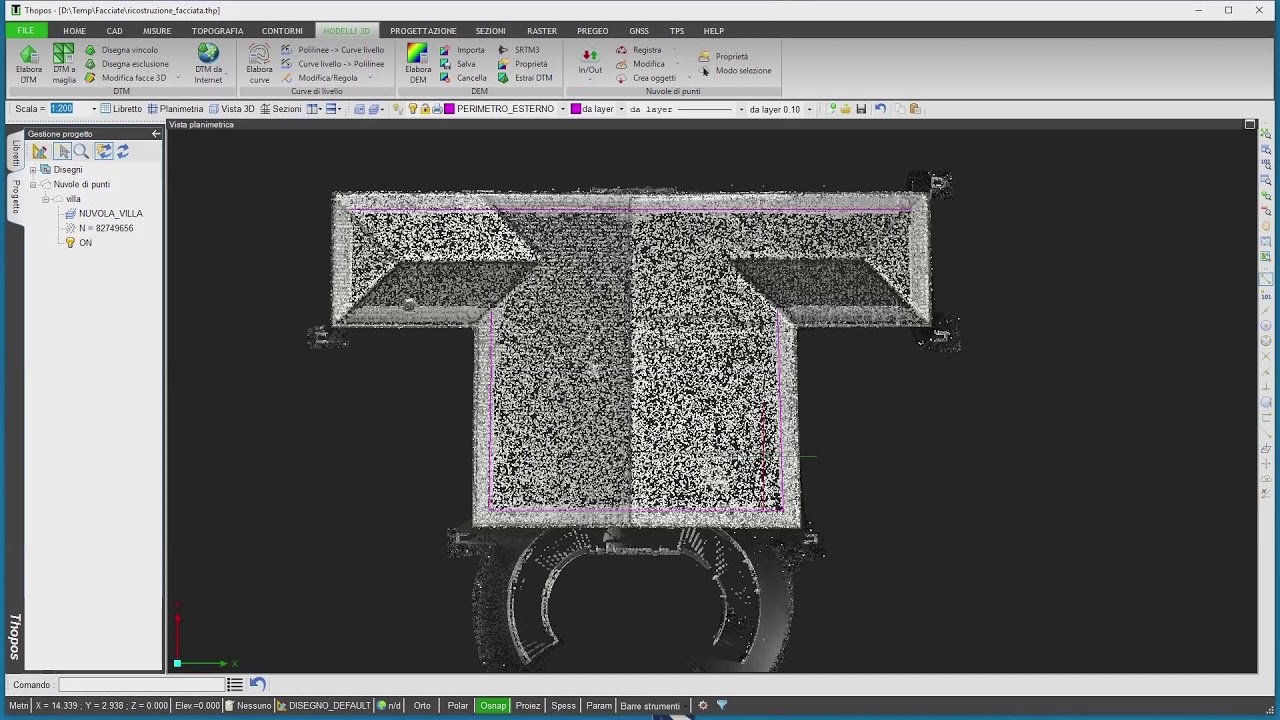Select the NUVOLA_VILLA tree item
Screen dimensions: 1280x720
pyautogui.click(x=110, y=214)
